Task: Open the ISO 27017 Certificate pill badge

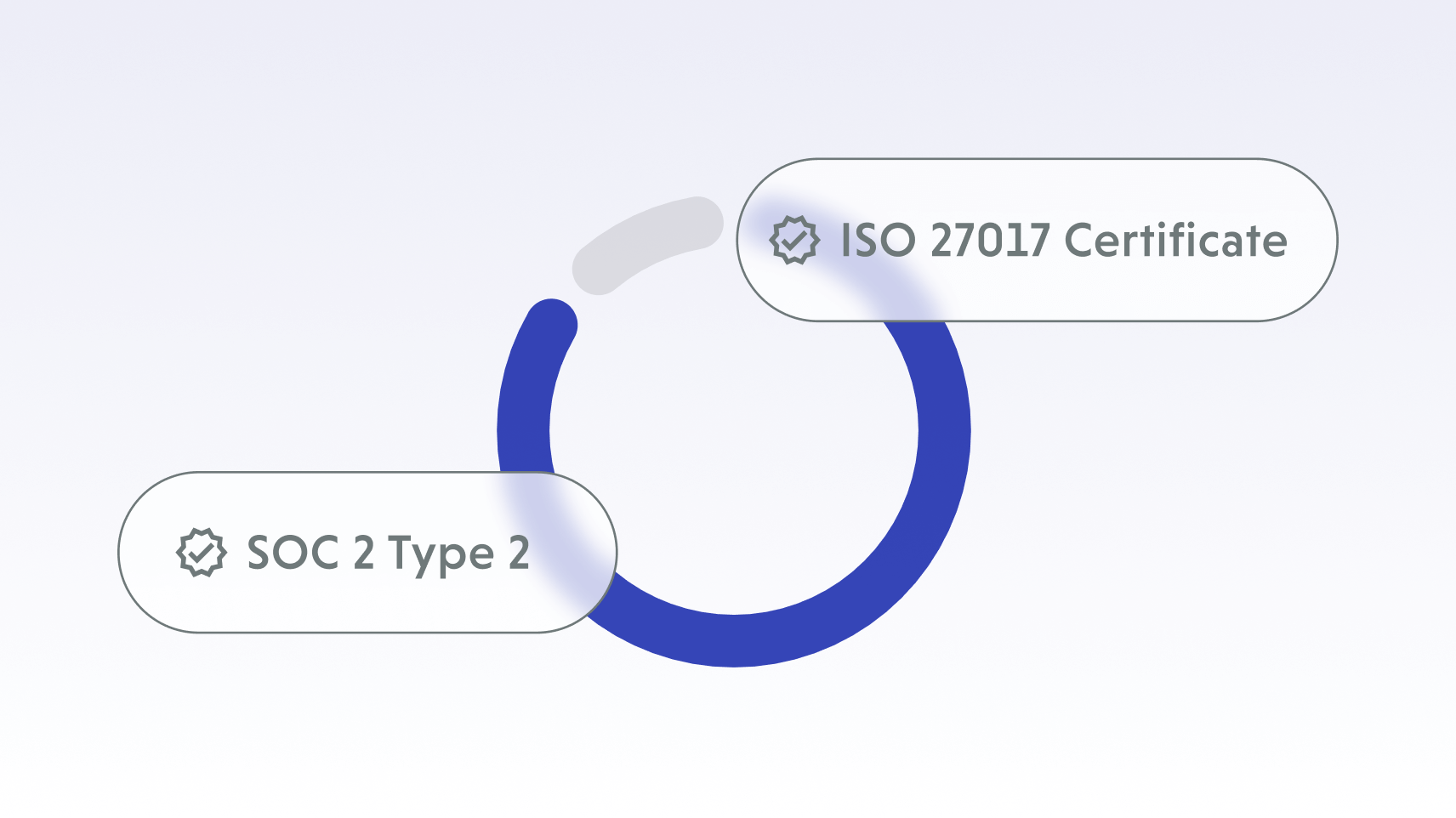Action: (1036, 240)
